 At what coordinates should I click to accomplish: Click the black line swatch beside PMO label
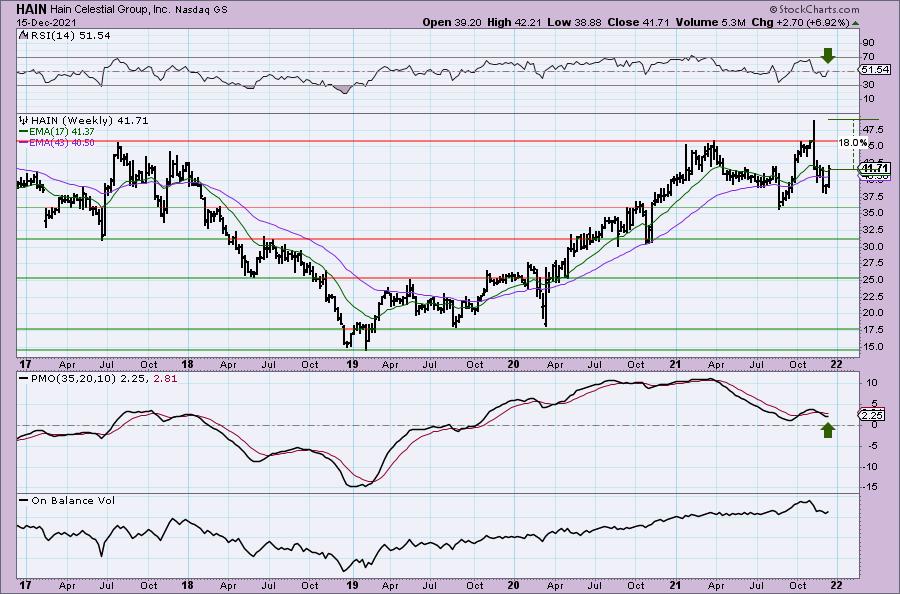(x=24, y=379)
